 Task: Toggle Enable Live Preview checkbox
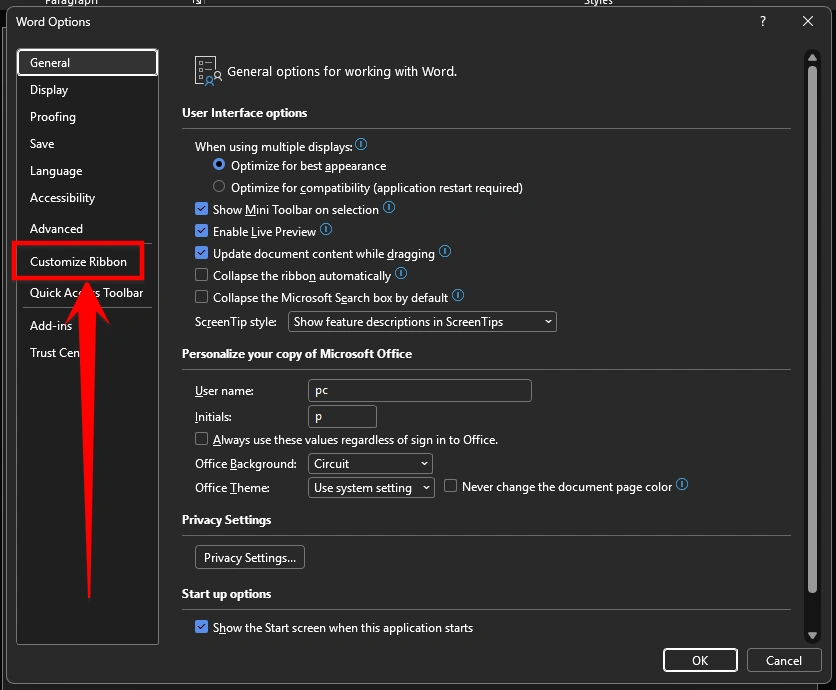tap(201, 231)
